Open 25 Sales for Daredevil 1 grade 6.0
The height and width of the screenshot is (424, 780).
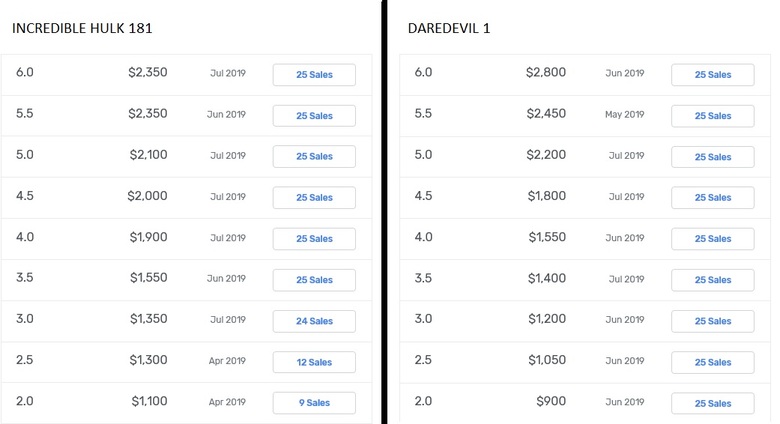(712, 75)
